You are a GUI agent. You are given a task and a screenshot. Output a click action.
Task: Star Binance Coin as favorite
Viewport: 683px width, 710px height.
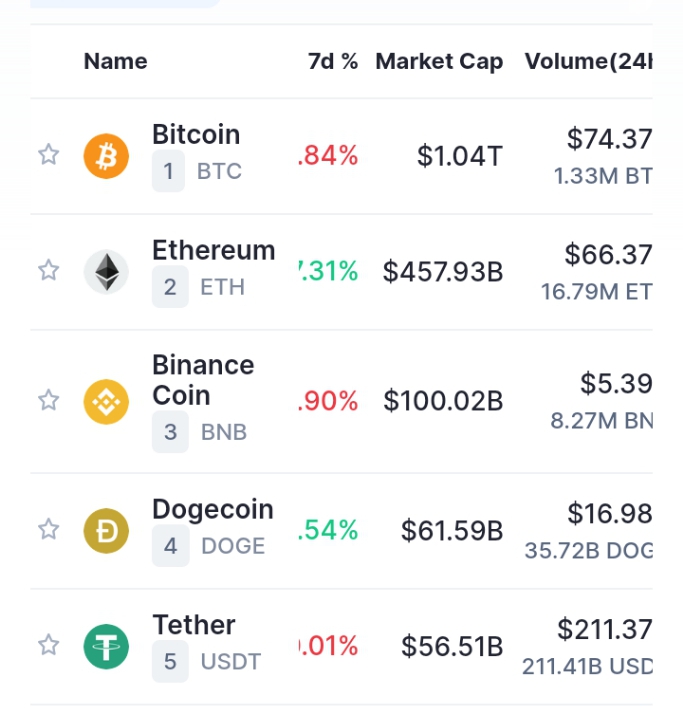pyautogui.click(x=48, y=400)
